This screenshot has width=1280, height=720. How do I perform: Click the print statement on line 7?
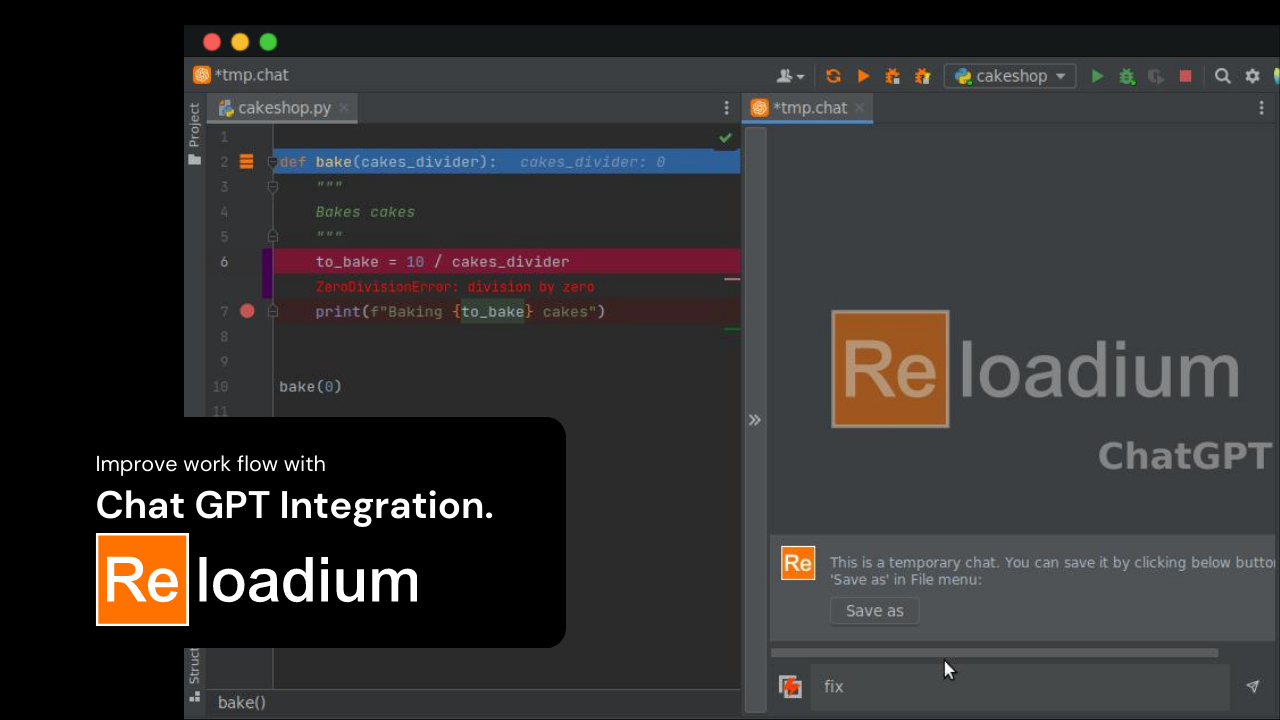(x=460, y=312)
